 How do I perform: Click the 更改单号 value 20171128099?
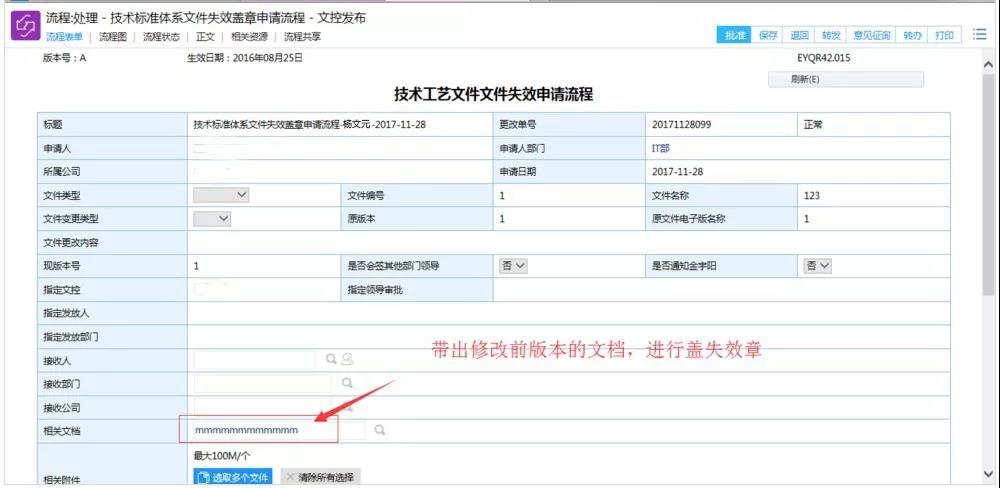[x=681, y=125]
